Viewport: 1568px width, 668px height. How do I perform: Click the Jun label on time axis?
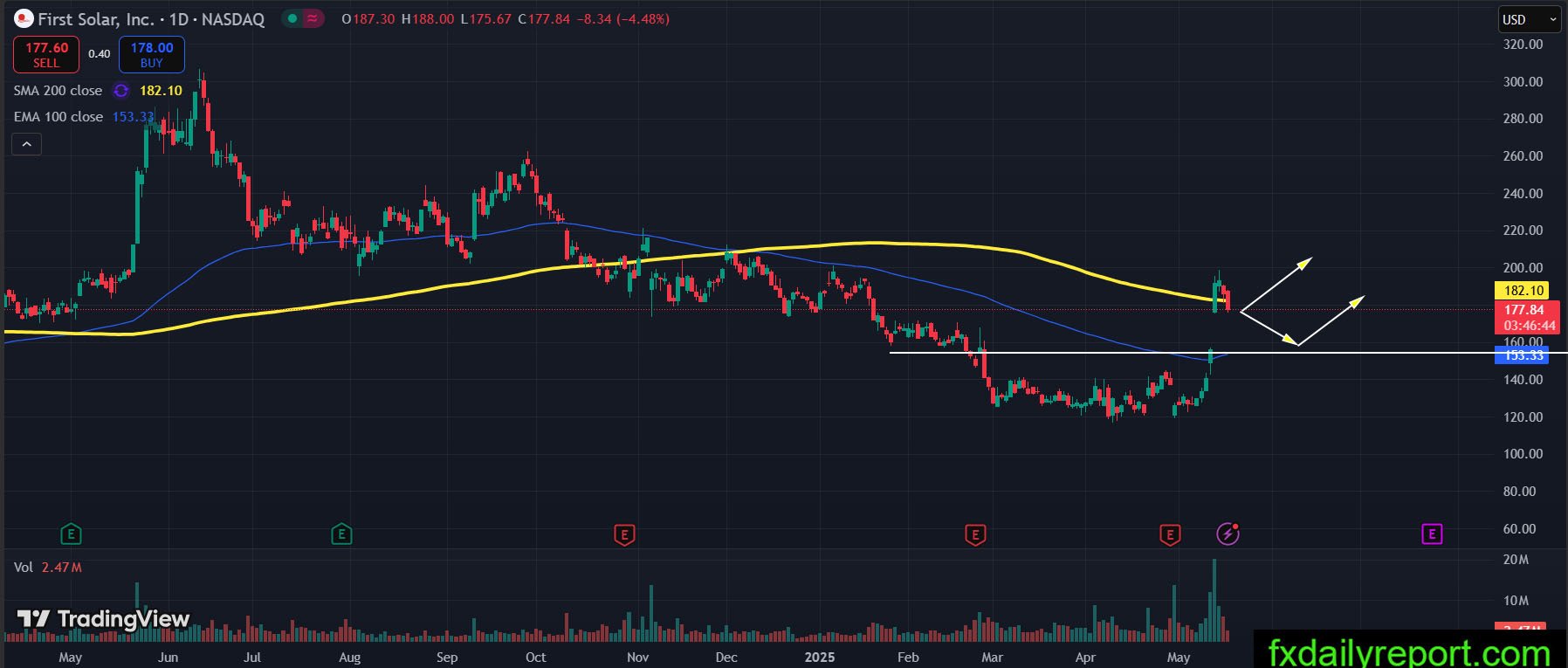point(168,658)
